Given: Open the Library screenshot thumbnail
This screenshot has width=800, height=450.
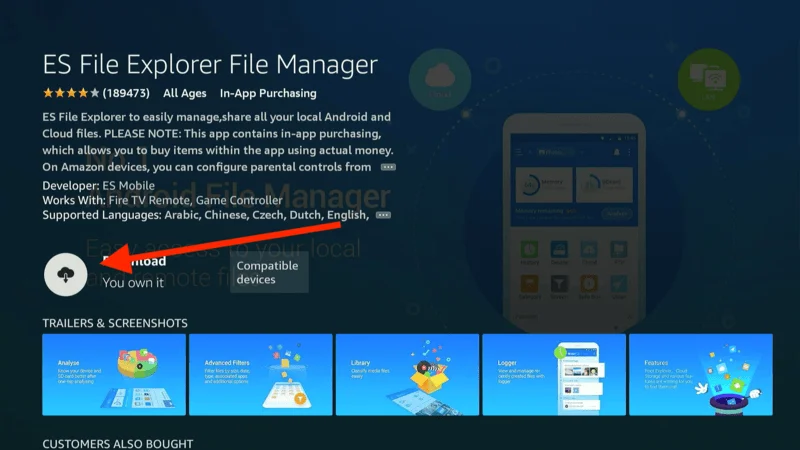Looking at the screenshot, I should point(407,374).
